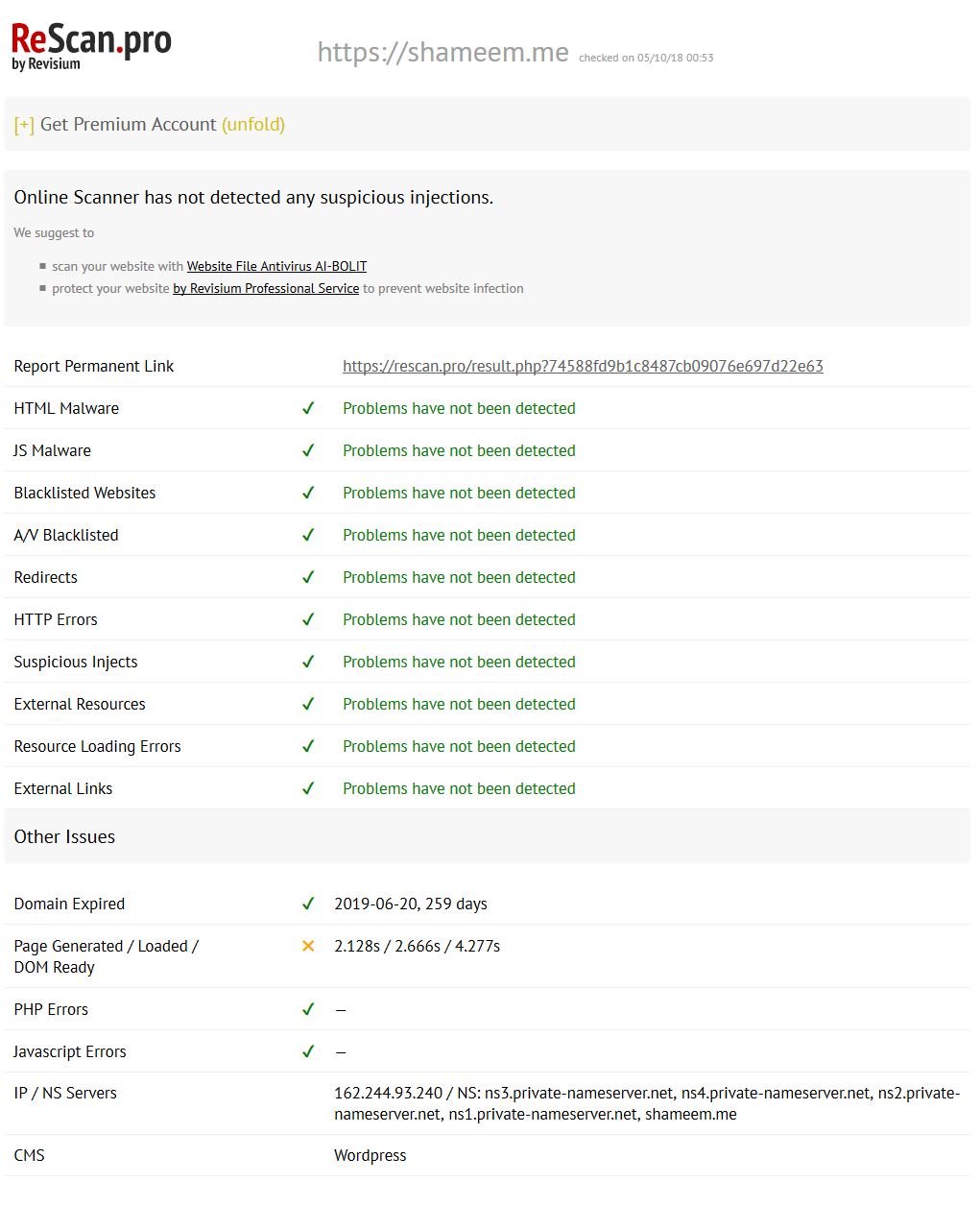Click the [+] expander bracket
This screenshot has height=1206, width=980.
pos(24,125)
